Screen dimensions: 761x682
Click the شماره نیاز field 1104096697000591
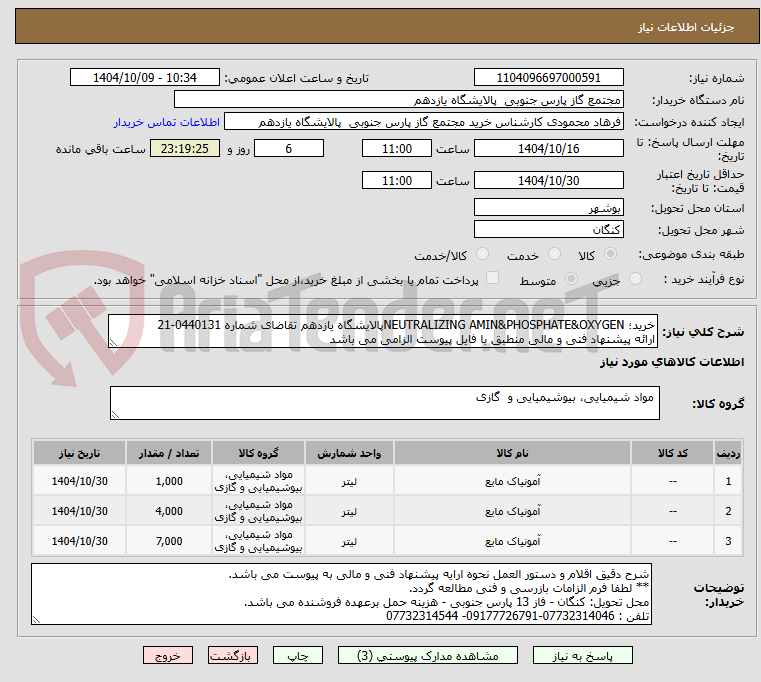548,78
